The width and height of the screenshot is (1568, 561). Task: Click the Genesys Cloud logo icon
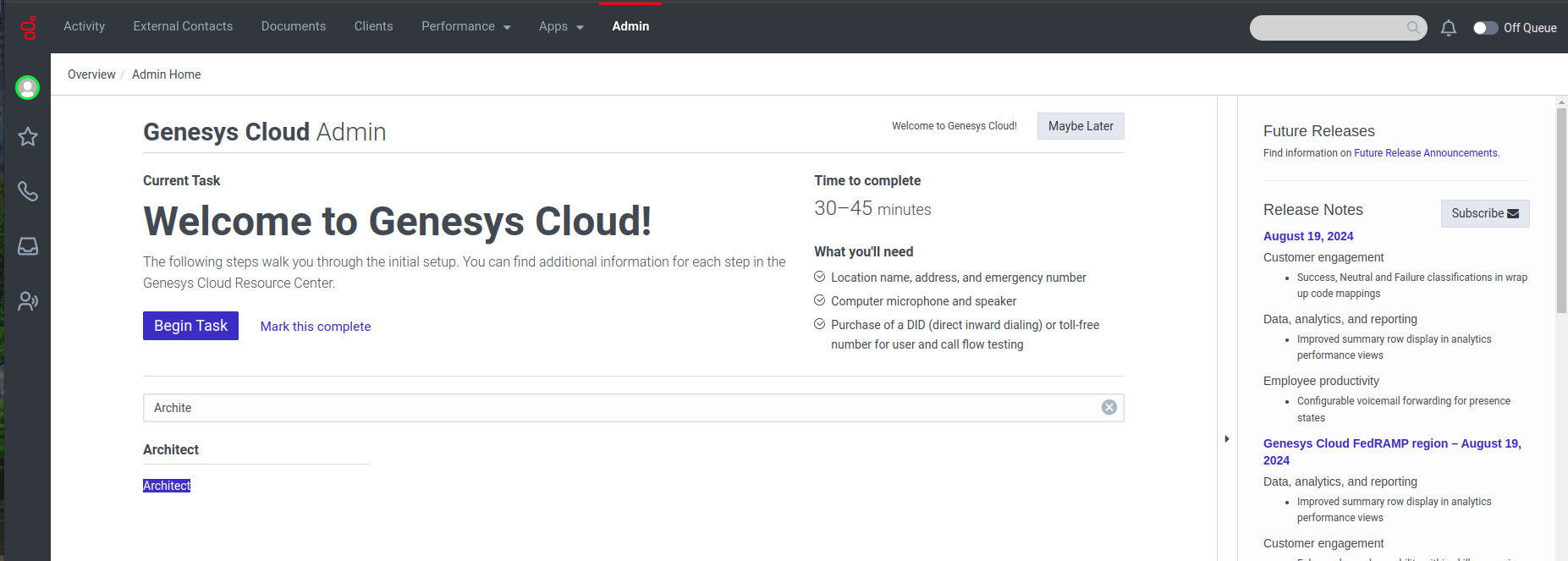coord(28,28)
